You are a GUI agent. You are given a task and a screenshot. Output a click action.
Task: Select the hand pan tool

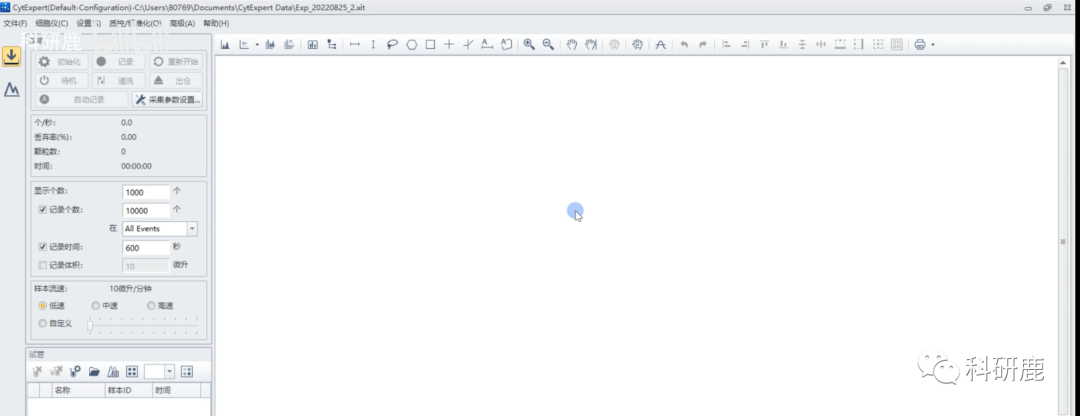point(572,44)
